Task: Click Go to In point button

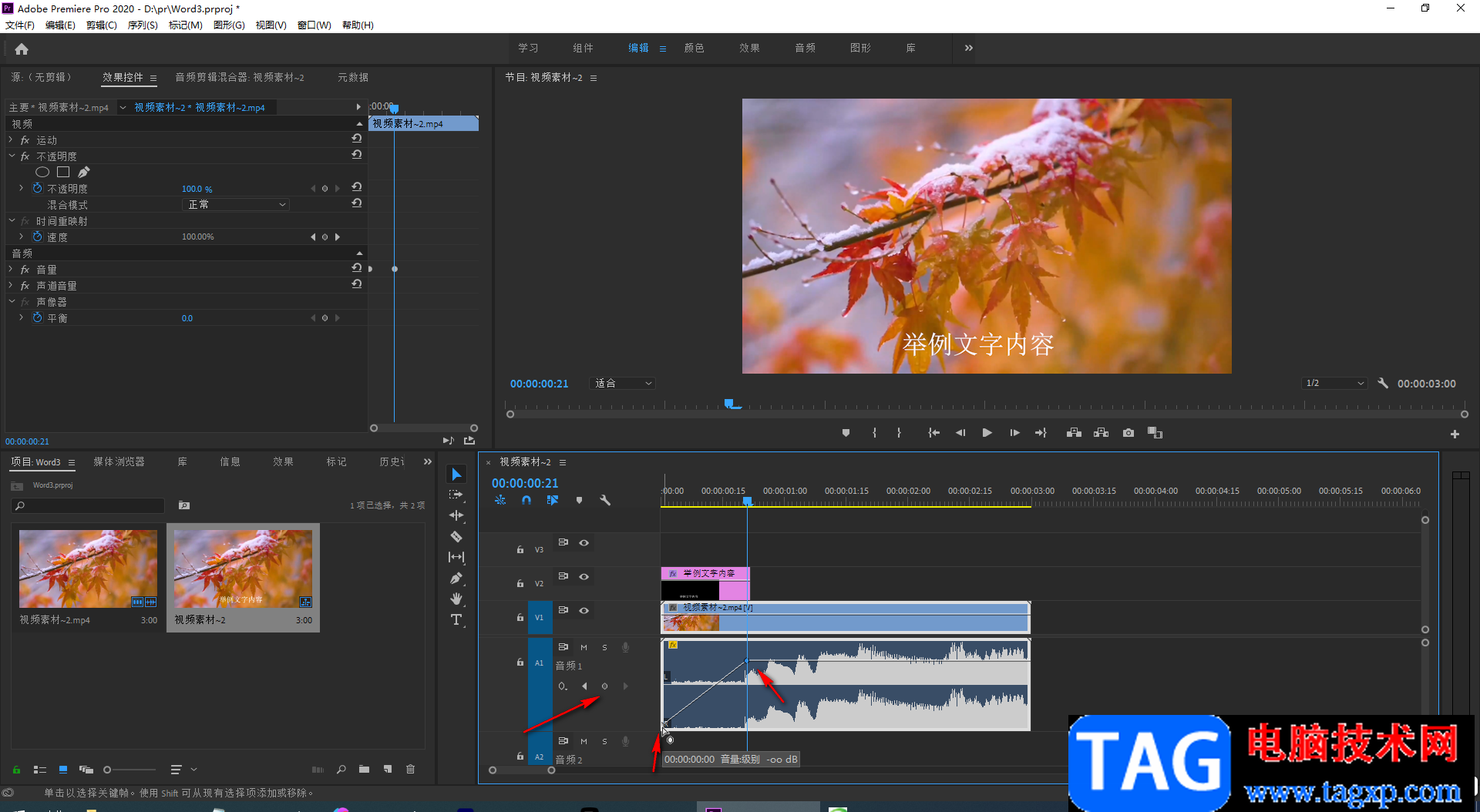Action: (x=933, y=433)
